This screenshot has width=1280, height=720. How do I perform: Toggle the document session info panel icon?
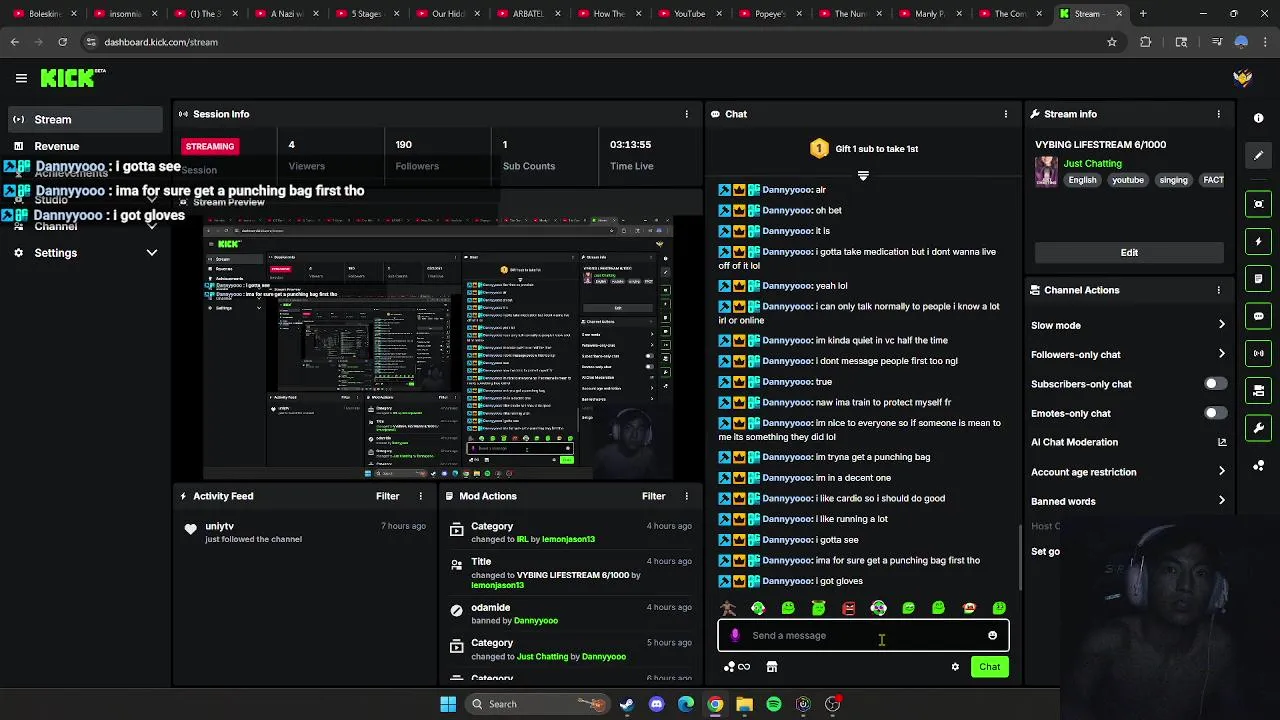click(1258, 279)
